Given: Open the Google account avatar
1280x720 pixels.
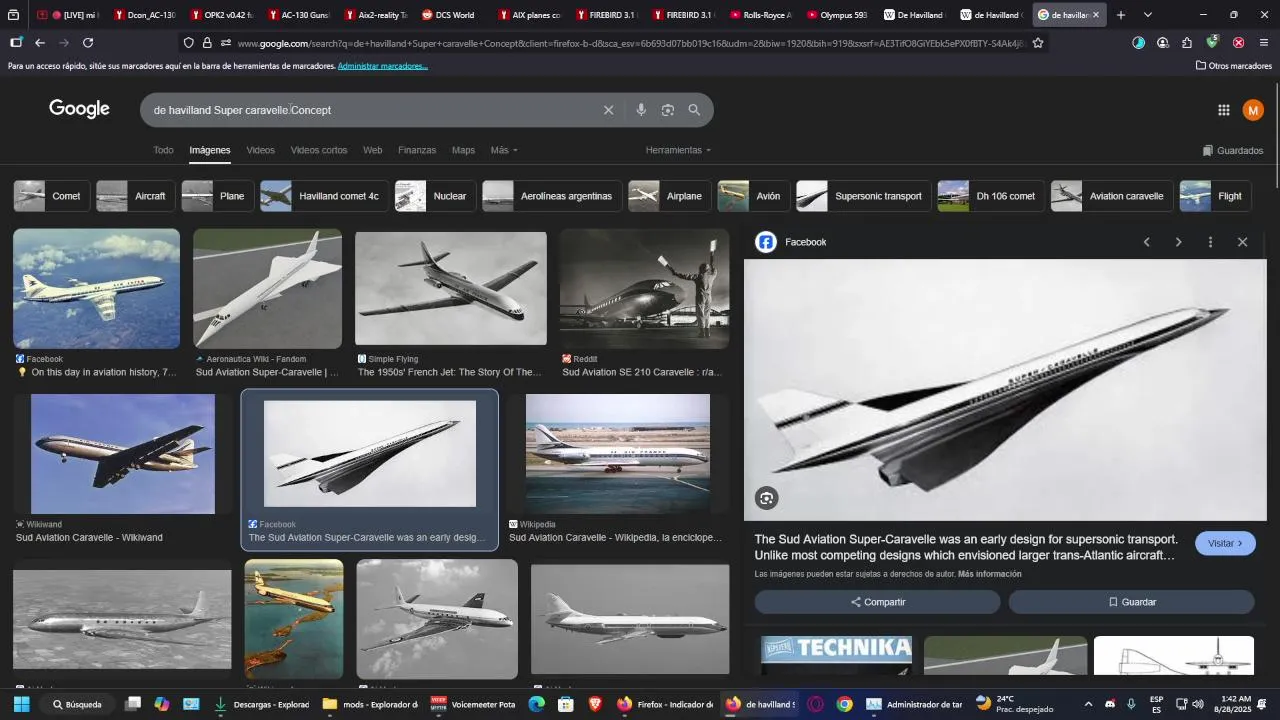Looking at the screenshot, I should coord(1253,110).
